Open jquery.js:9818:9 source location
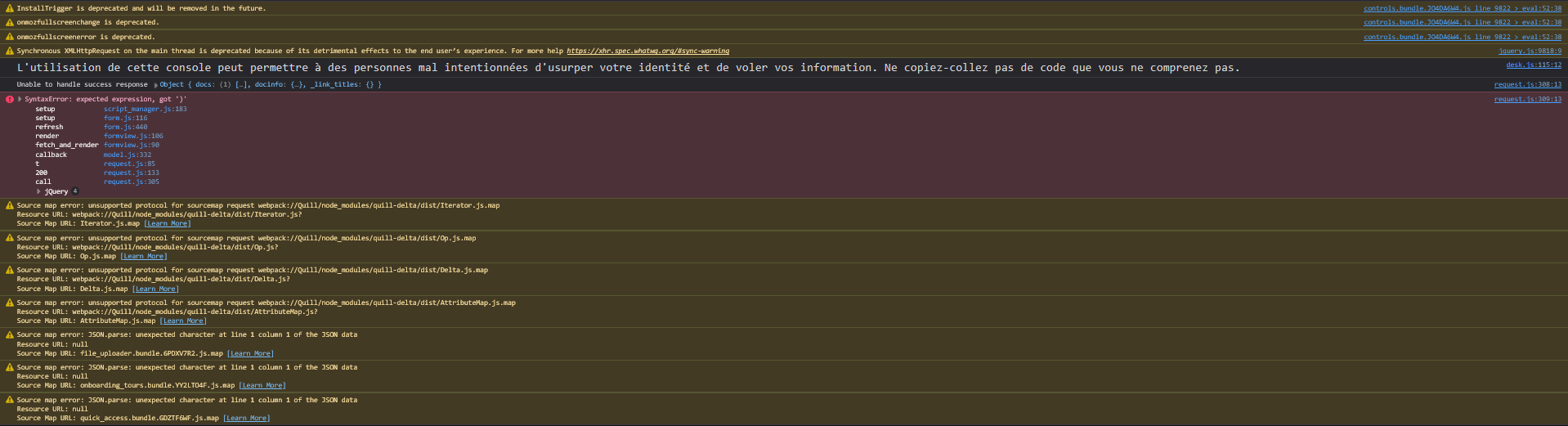This screenshot has width=1568, height=426. click(1529, 51)
